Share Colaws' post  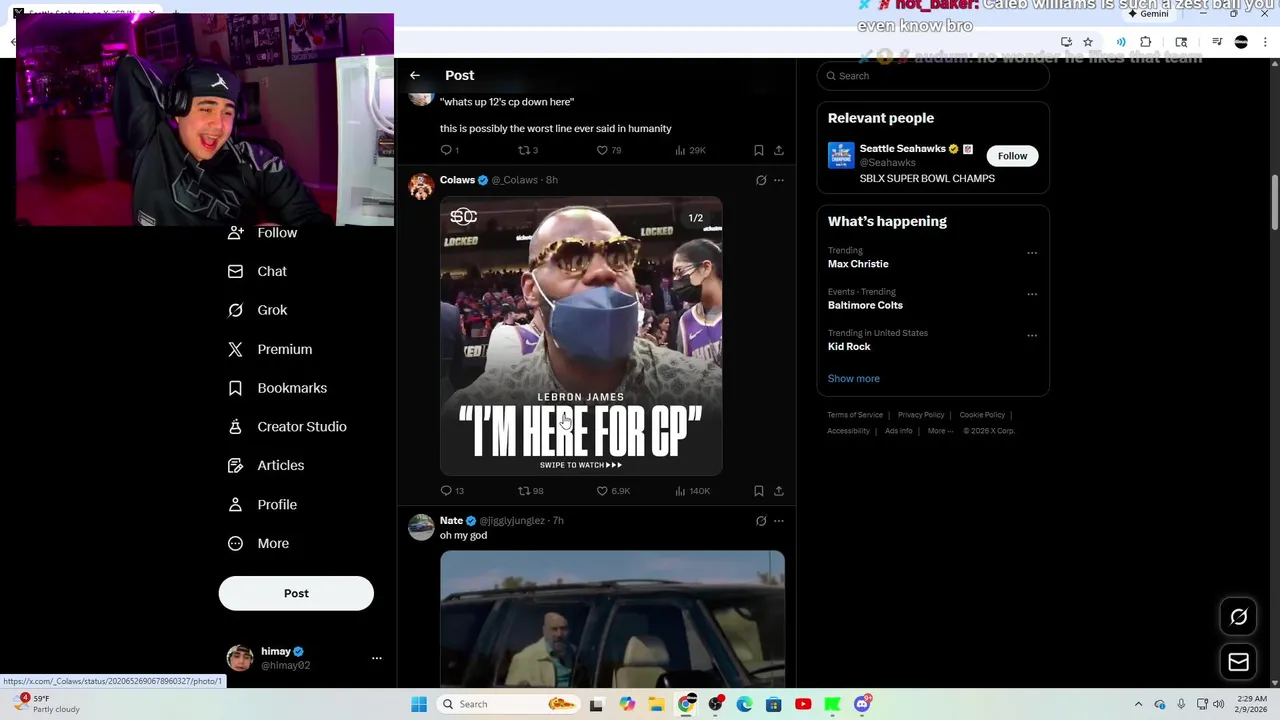(779, 491)
